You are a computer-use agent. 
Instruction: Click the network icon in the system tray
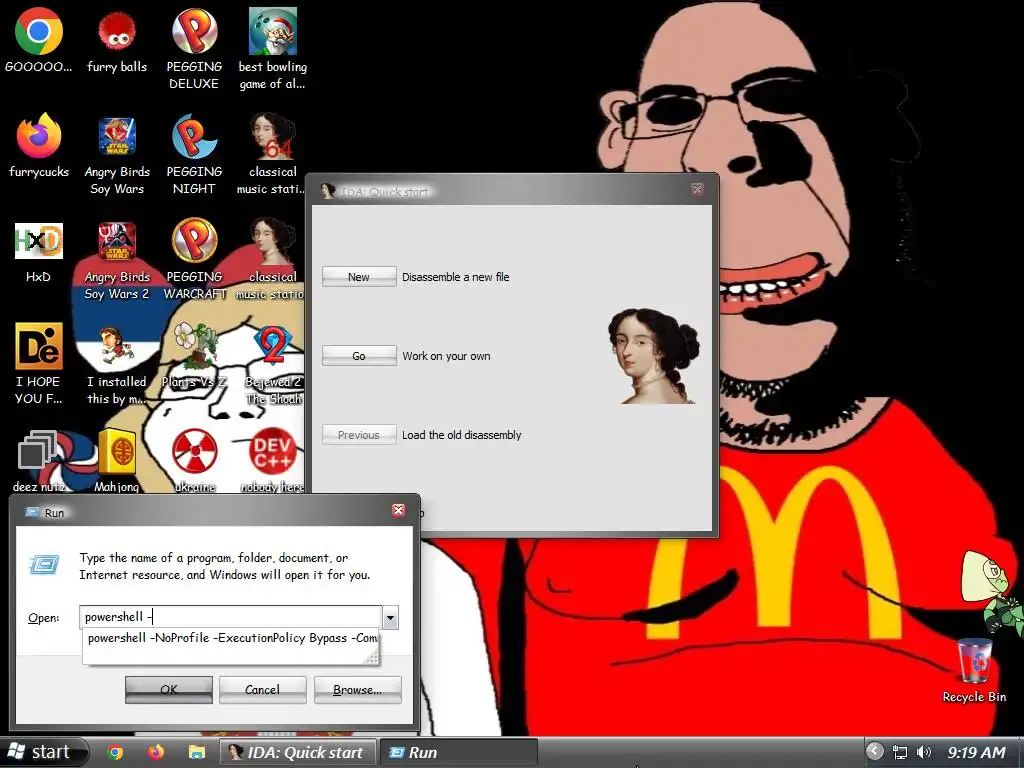900,752
